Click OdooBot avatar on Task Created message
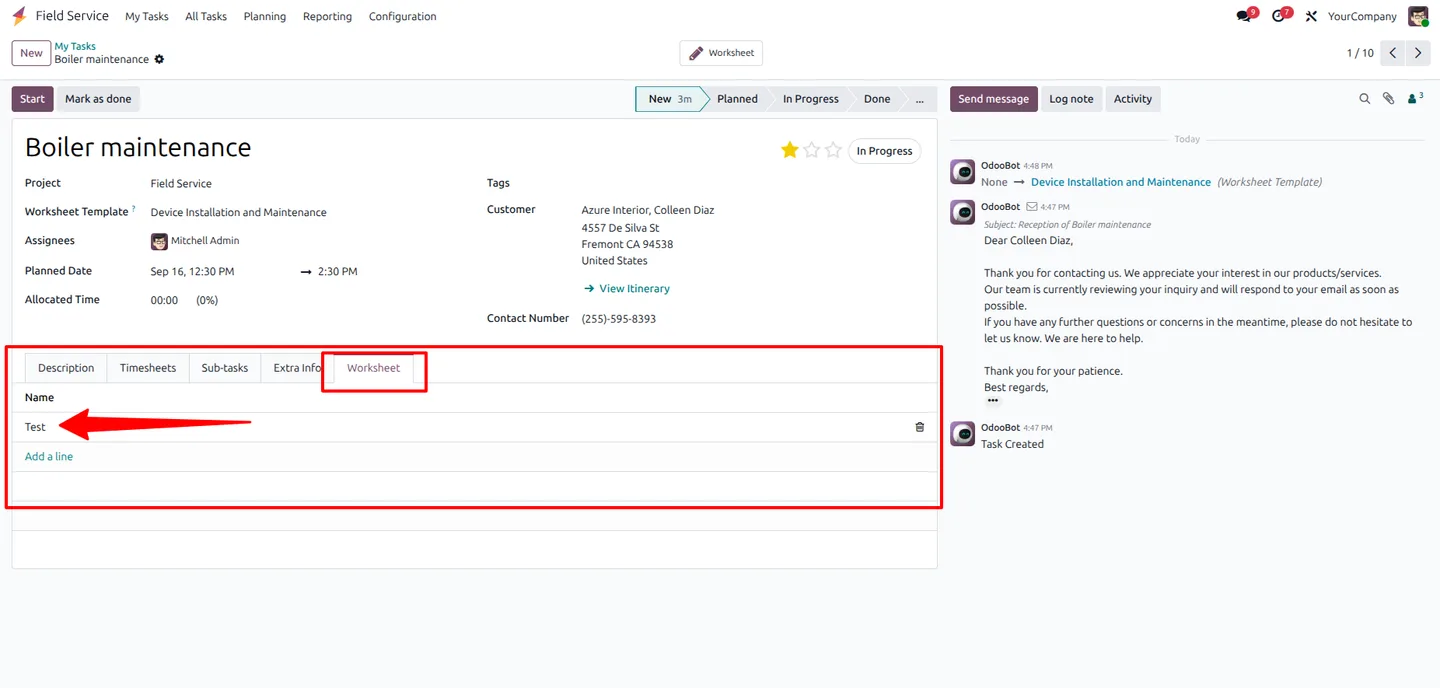Screen dimensions: 1440x688 (963, 434)
